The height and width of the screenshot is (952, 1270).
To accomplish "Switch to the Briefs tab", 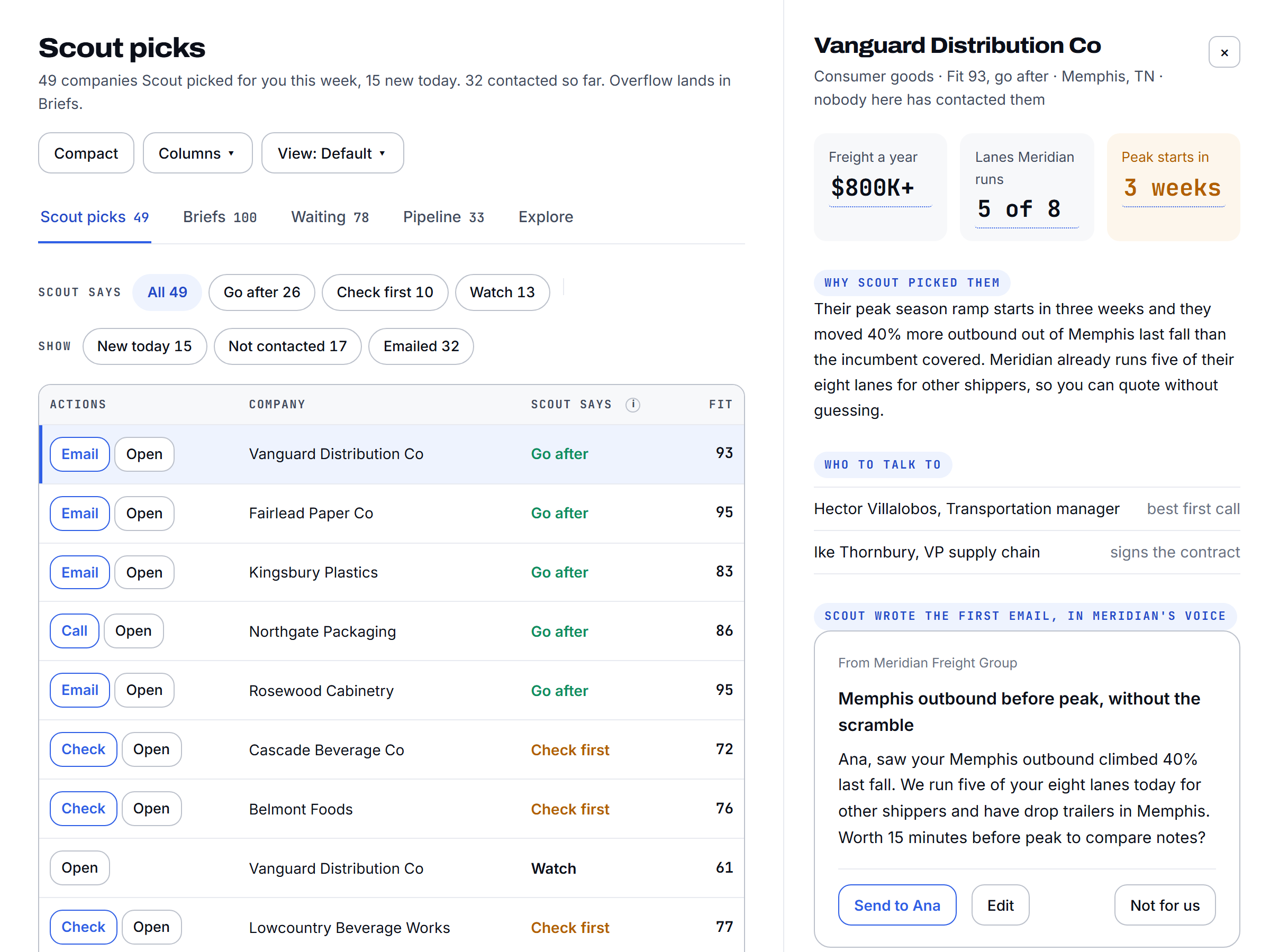I will click(x=220, y=217).
